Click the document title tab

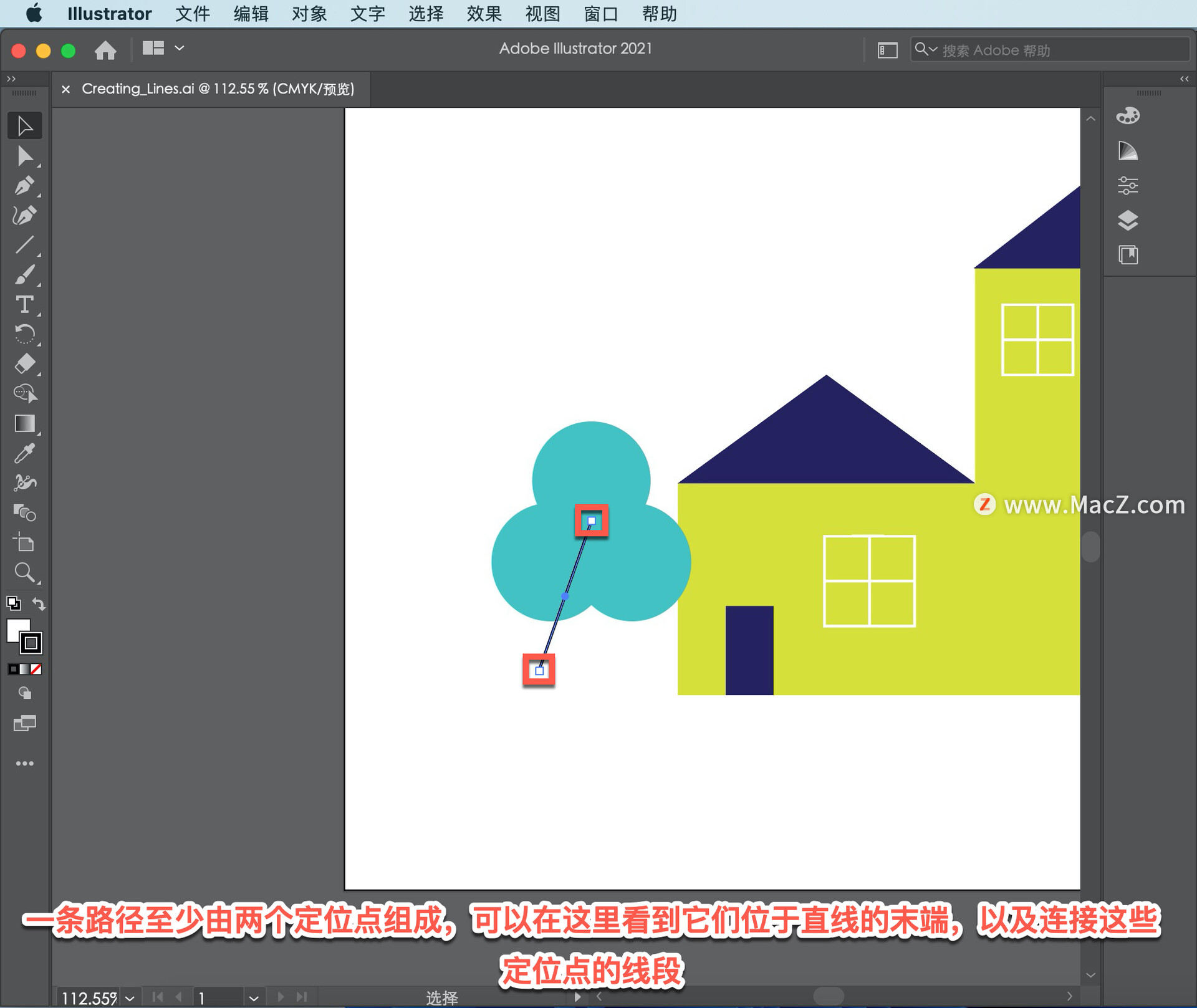tap(218, 89)
